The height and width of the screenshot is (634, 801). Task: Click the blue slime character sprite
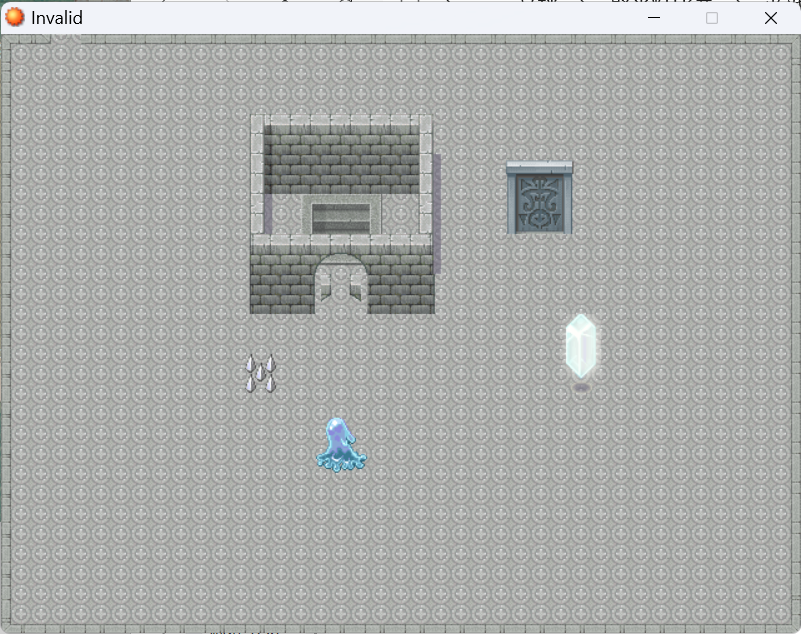tap(341, 444)
